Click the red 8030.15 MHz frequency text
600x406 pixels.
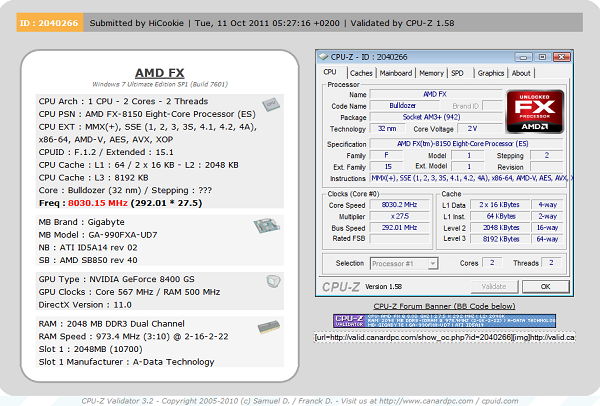(98, 203)
